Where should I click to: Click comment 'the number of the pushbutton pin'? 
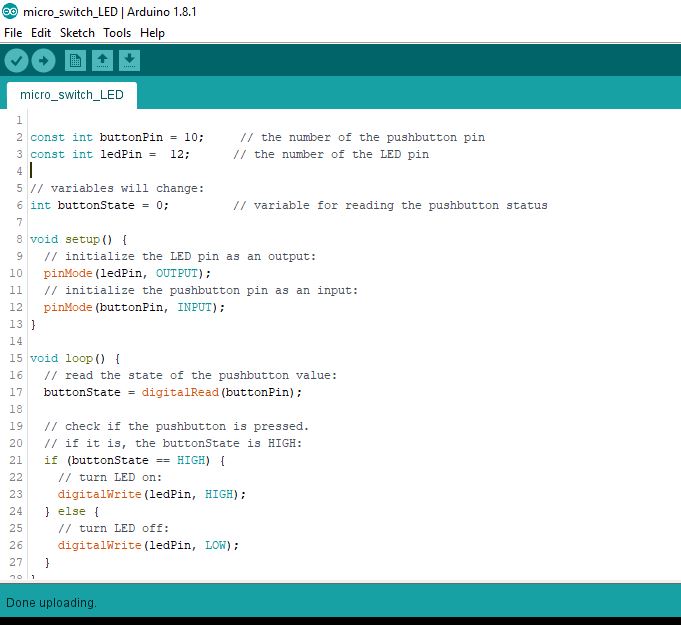(x=373, y=137)
